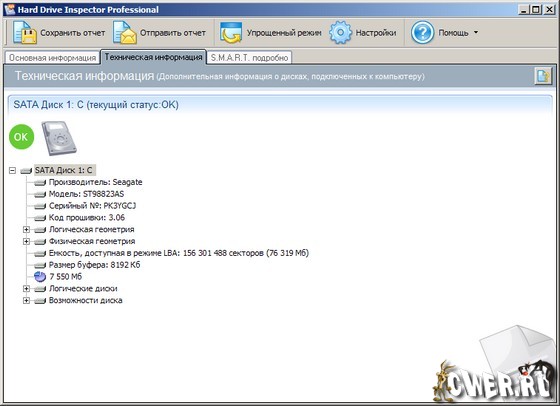The width and height of the screenshot is (560, 406).
Task: Click the Save report floppy icon
Action: click(x=25, y=32)
